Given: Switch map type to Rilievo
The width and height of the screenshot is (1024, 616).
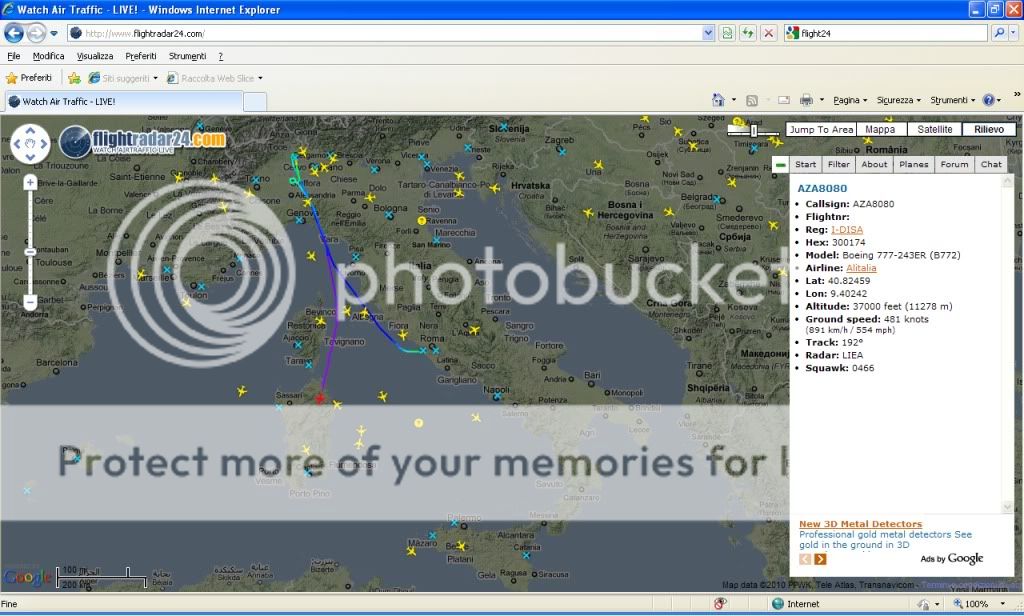Looking at the screenshot, I should tap(989, 129).
